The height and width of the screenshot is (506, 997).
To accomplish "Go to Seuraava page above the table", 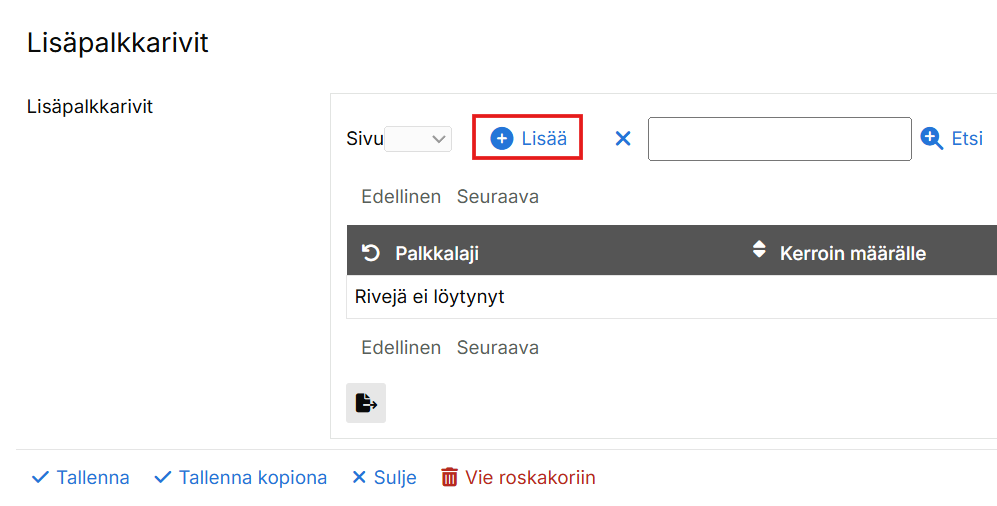I will point(497,197).
